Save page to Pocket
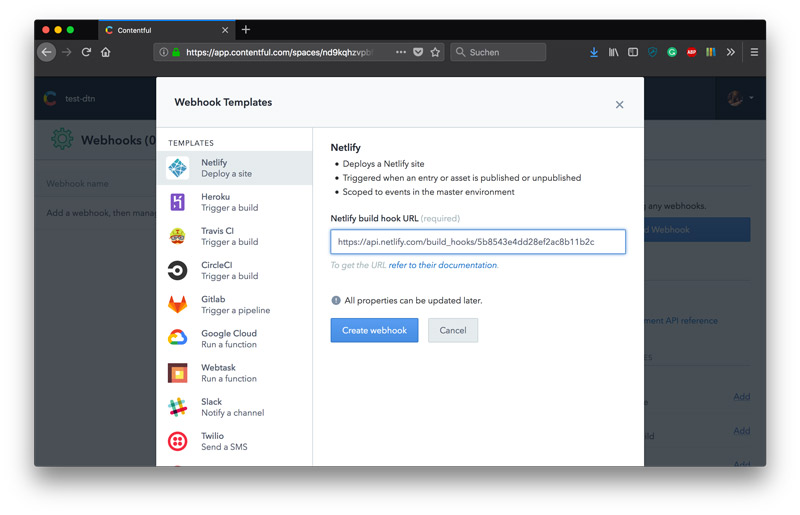 click(x=418, y=52)
